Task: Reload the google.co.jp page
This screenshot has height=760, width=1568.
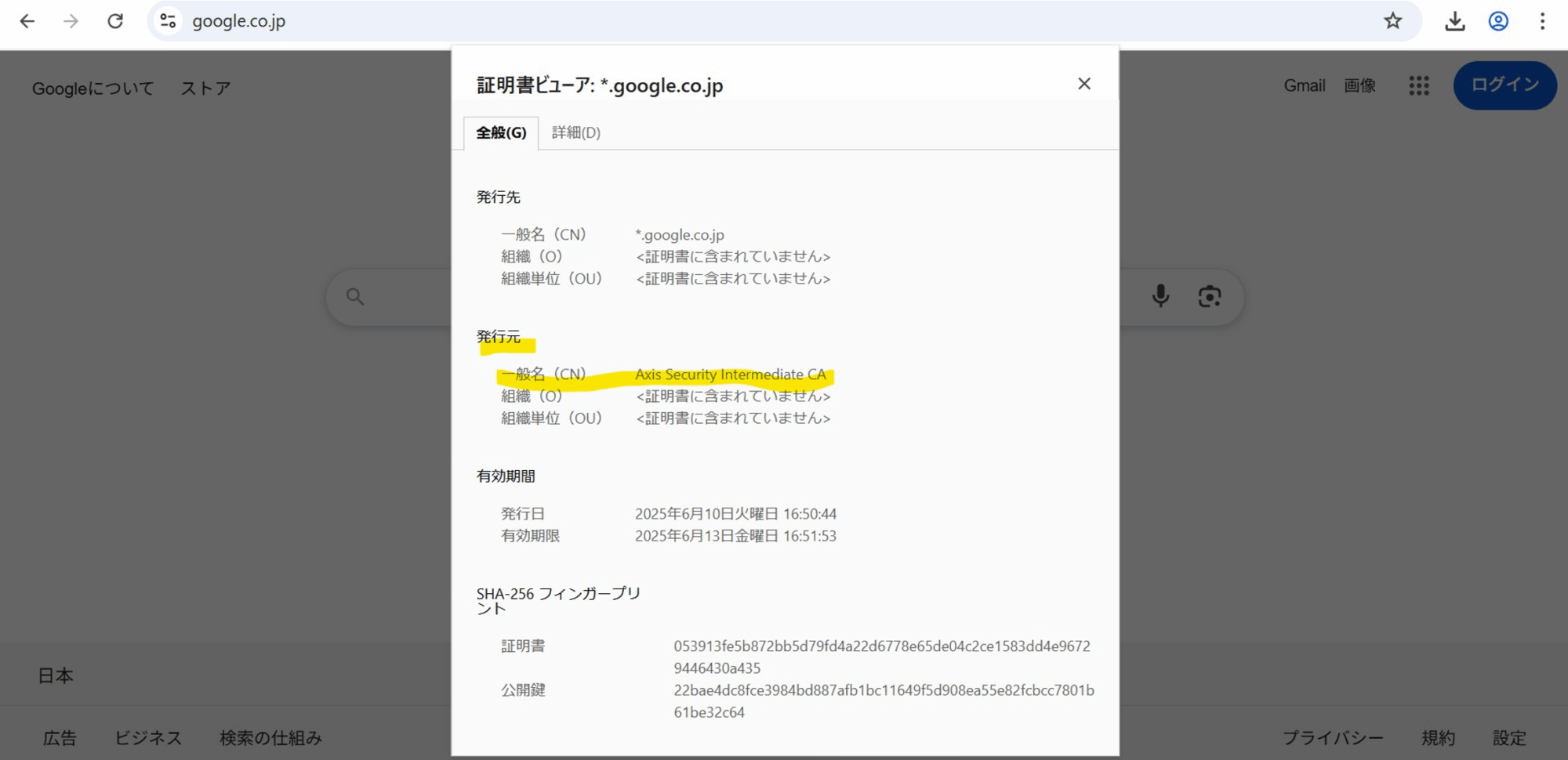Action: [115, 21]
